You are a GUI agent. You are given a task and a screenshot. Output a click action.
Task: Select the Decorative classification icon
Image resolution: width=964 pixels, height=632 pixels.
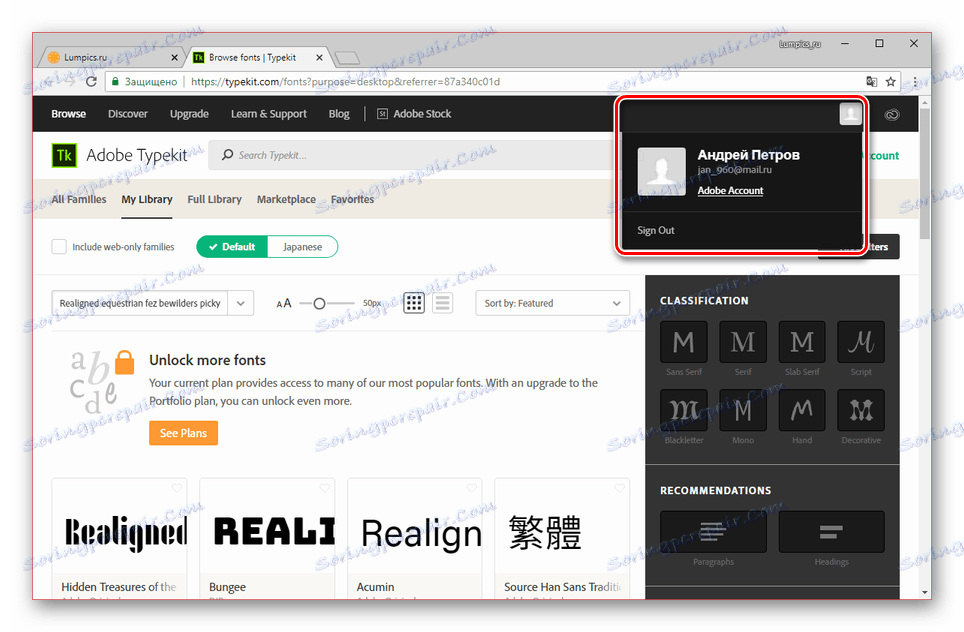[861, 410]
